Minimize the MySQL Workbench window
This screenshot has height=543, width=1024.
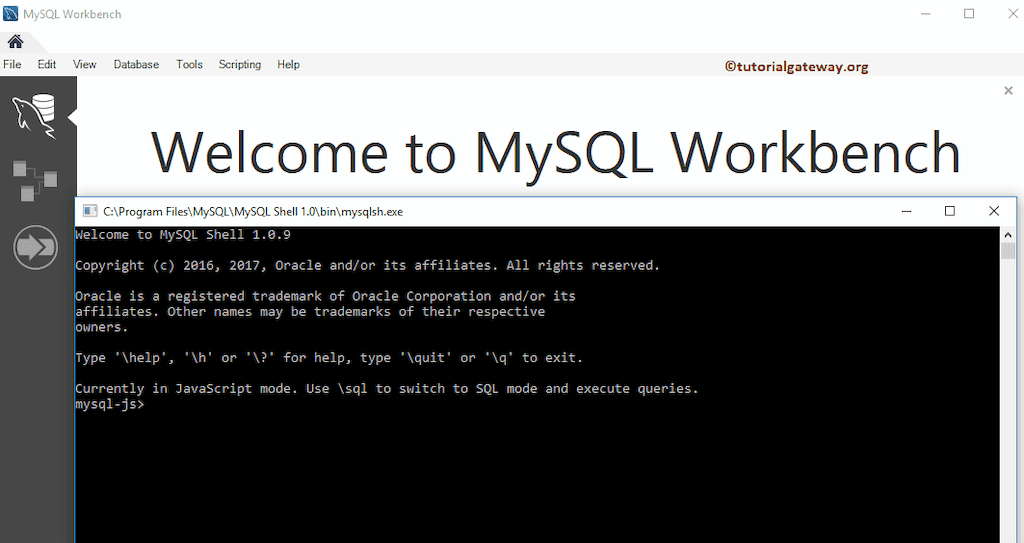925,14
